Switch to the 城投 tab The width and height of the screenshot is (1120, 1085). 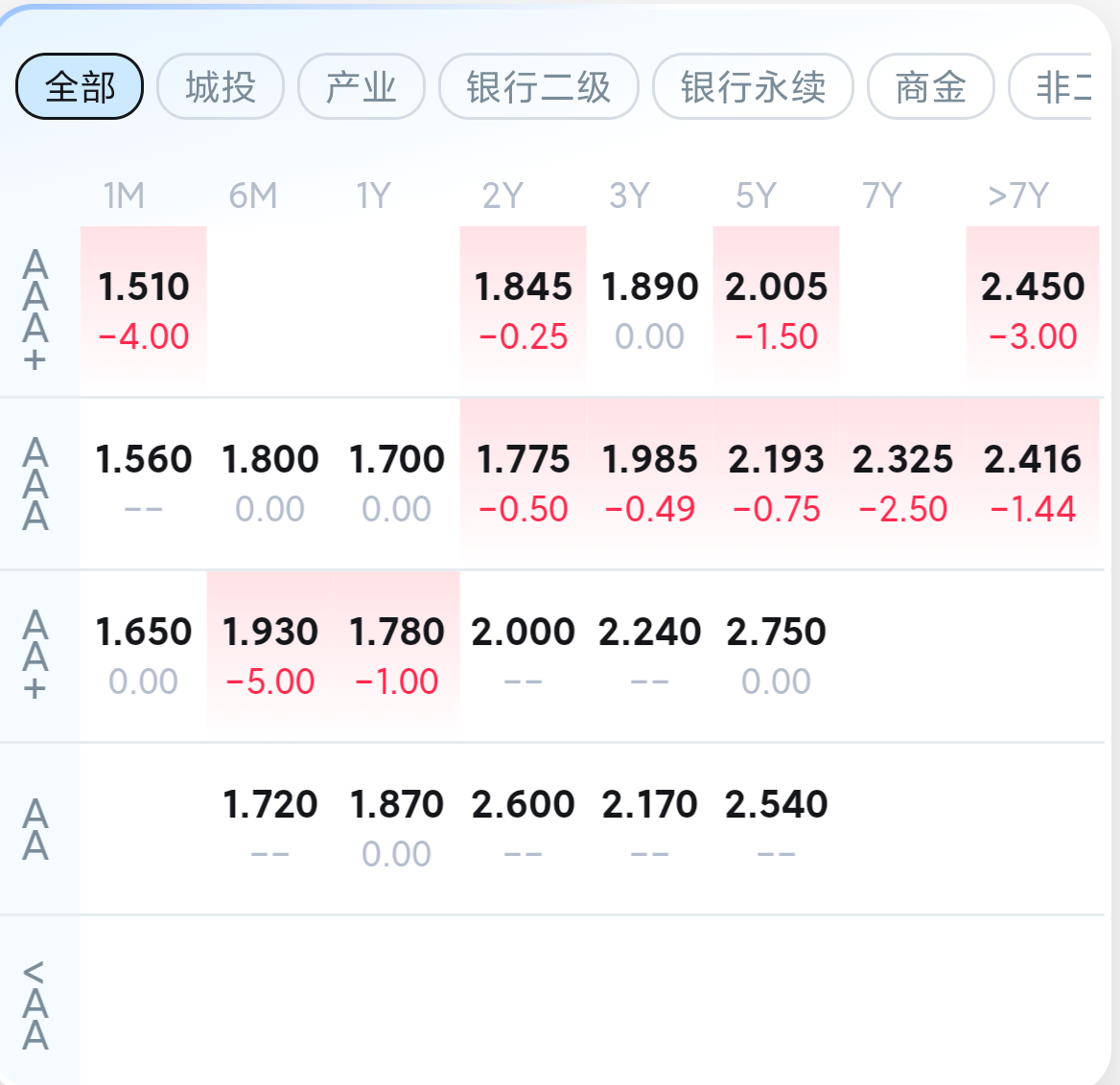(221, 87)
